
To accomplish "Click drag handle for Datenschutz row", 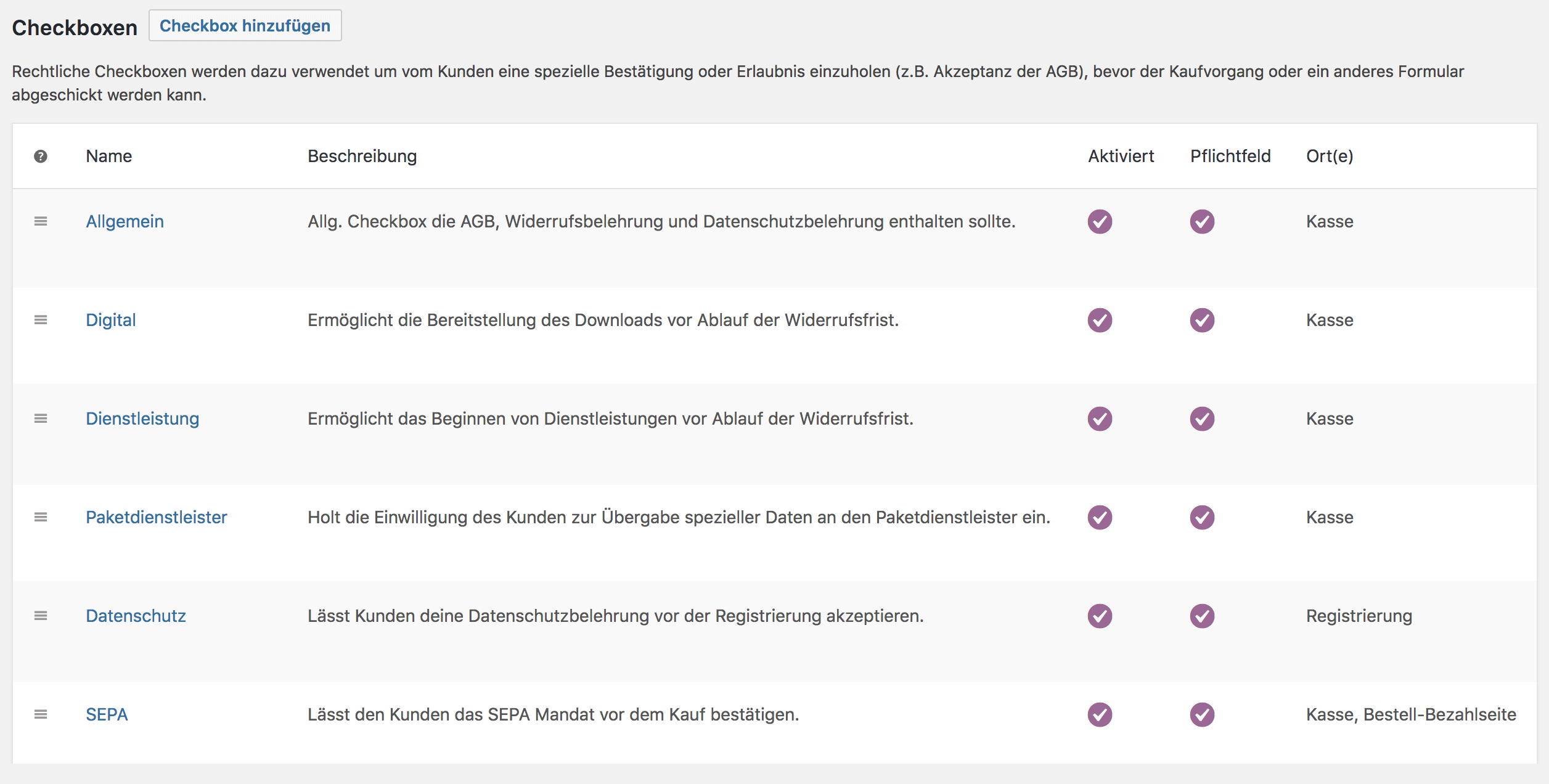I will 41,616.
